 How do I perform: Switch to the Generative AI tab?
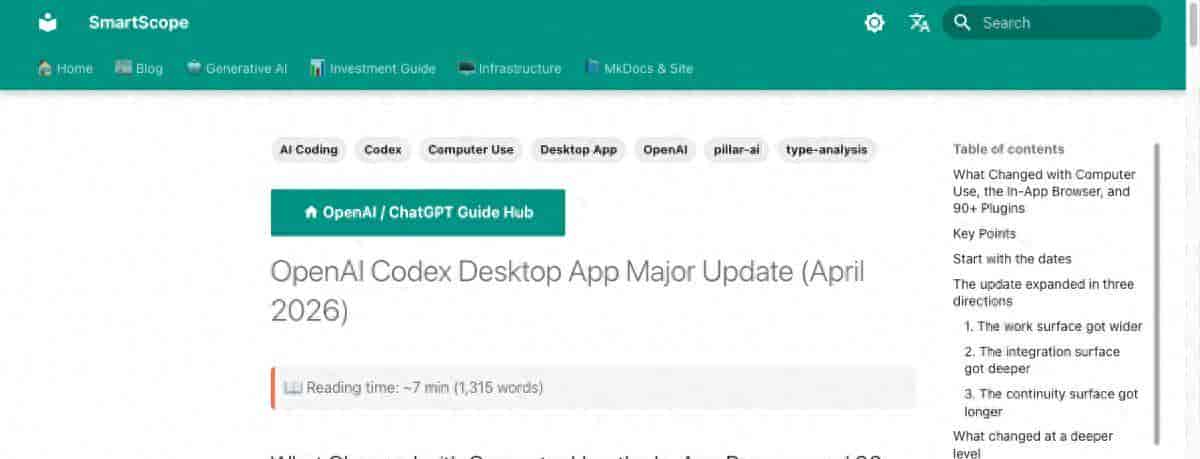click(x=237, y=68)
